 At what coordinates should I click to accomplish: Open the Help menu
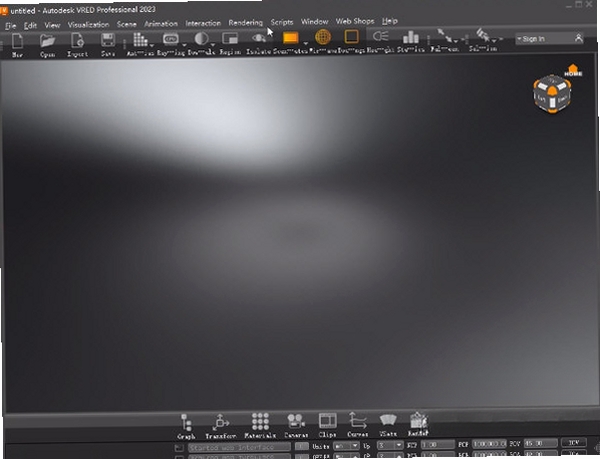[x=390, y=21]
